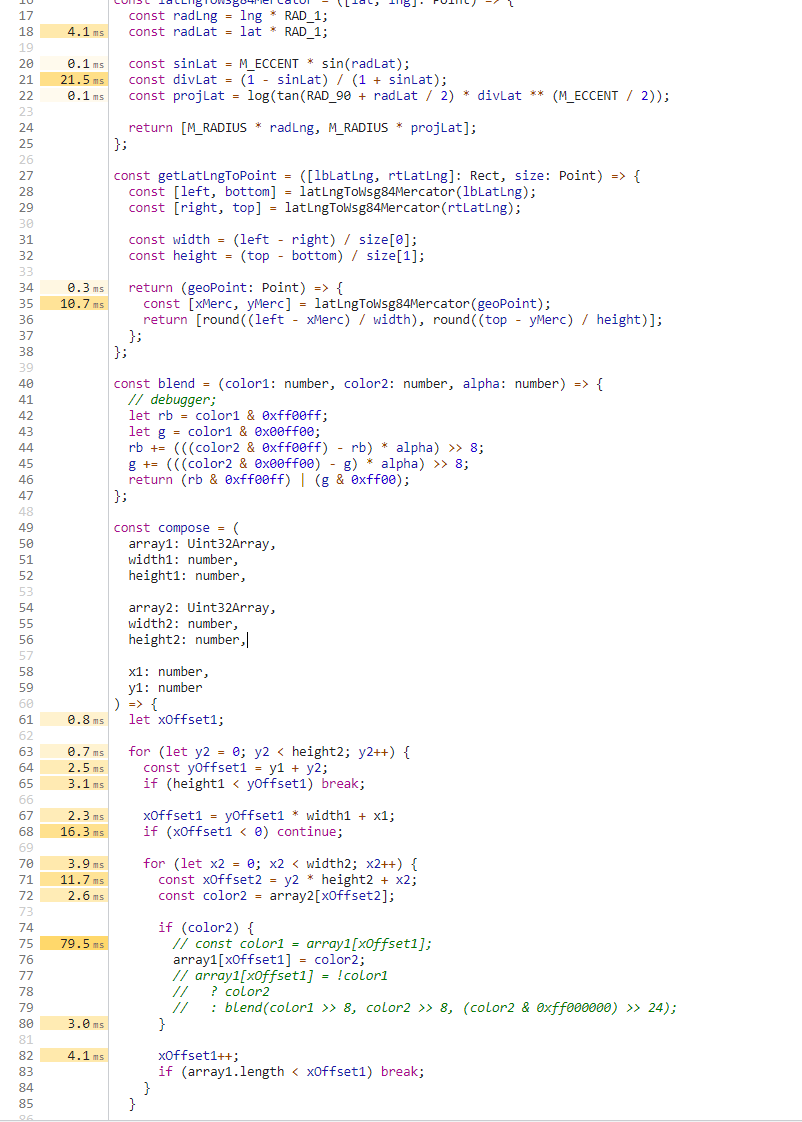Image resolution: width=802 pixels, height=1122 pixels.
Task: Click the 10.7 ms timing on line 35
Action: point(74,304)
